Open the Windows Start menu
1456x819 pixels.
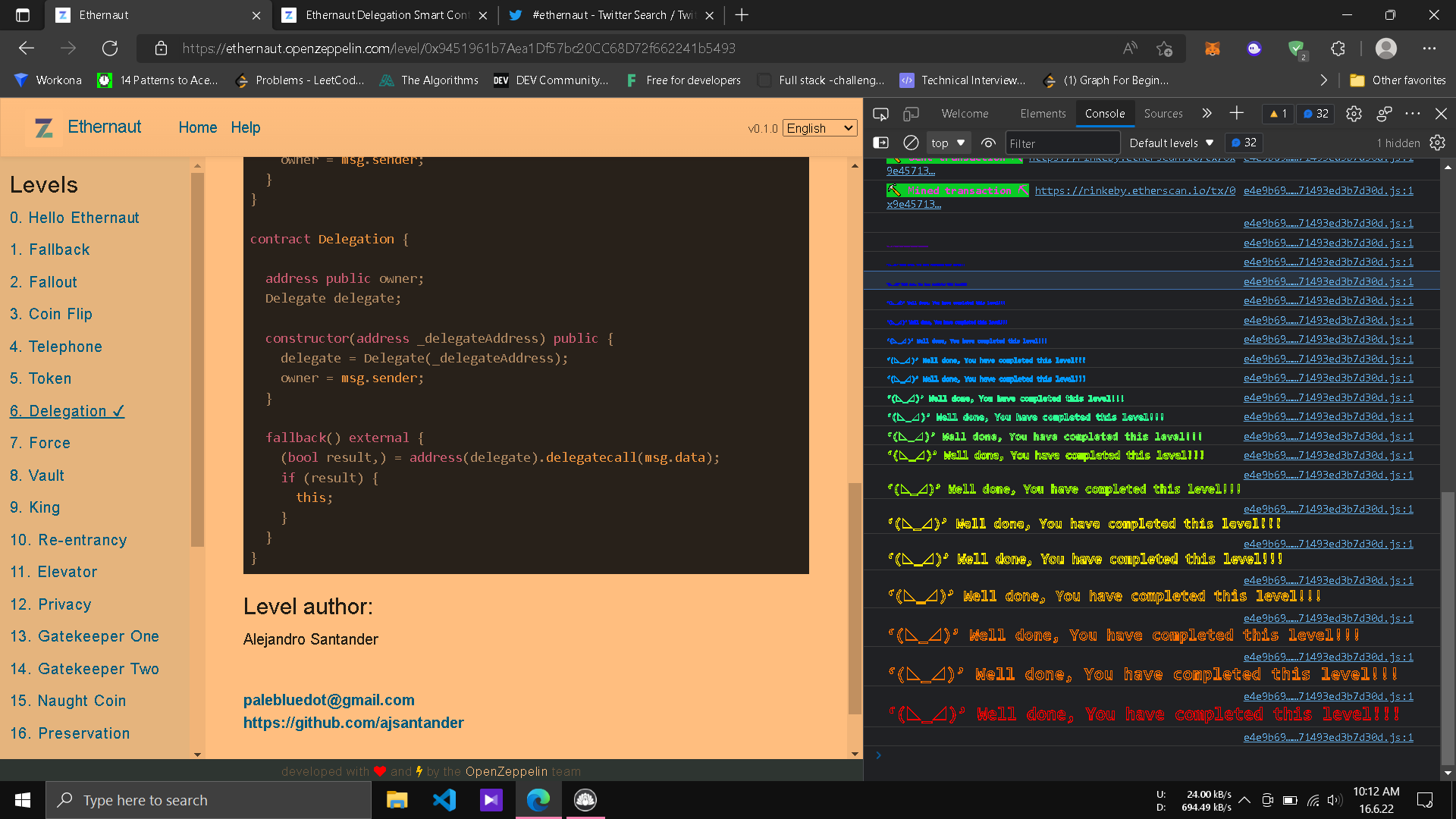coord(23,800)
